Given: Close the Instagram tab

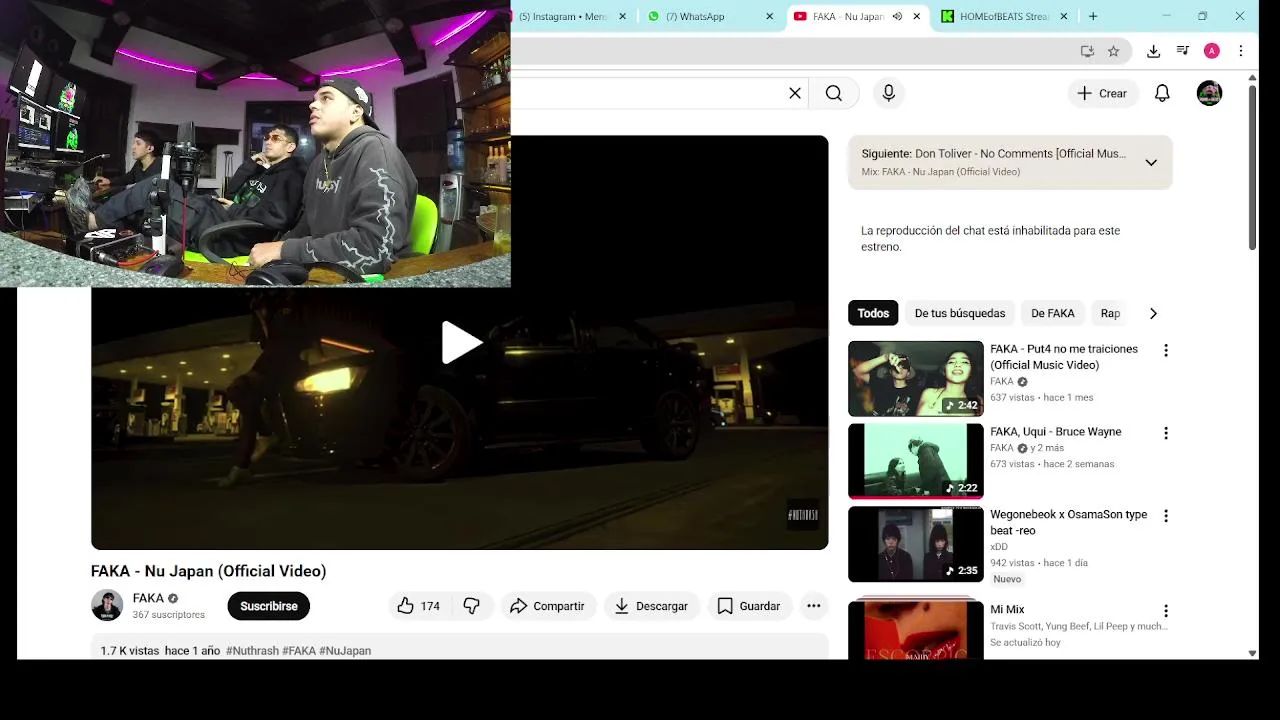Looking at the screenshot, I should [x=624, y=16].
